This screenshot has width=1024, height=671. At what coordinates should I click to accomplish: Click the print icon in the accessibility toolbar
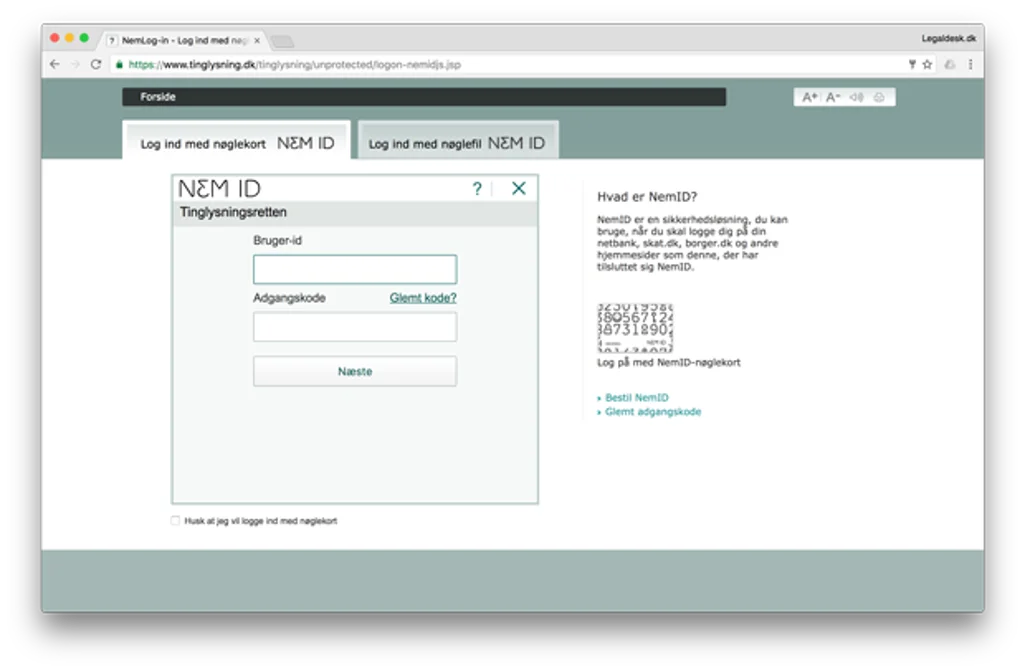(x=879, y=97)
